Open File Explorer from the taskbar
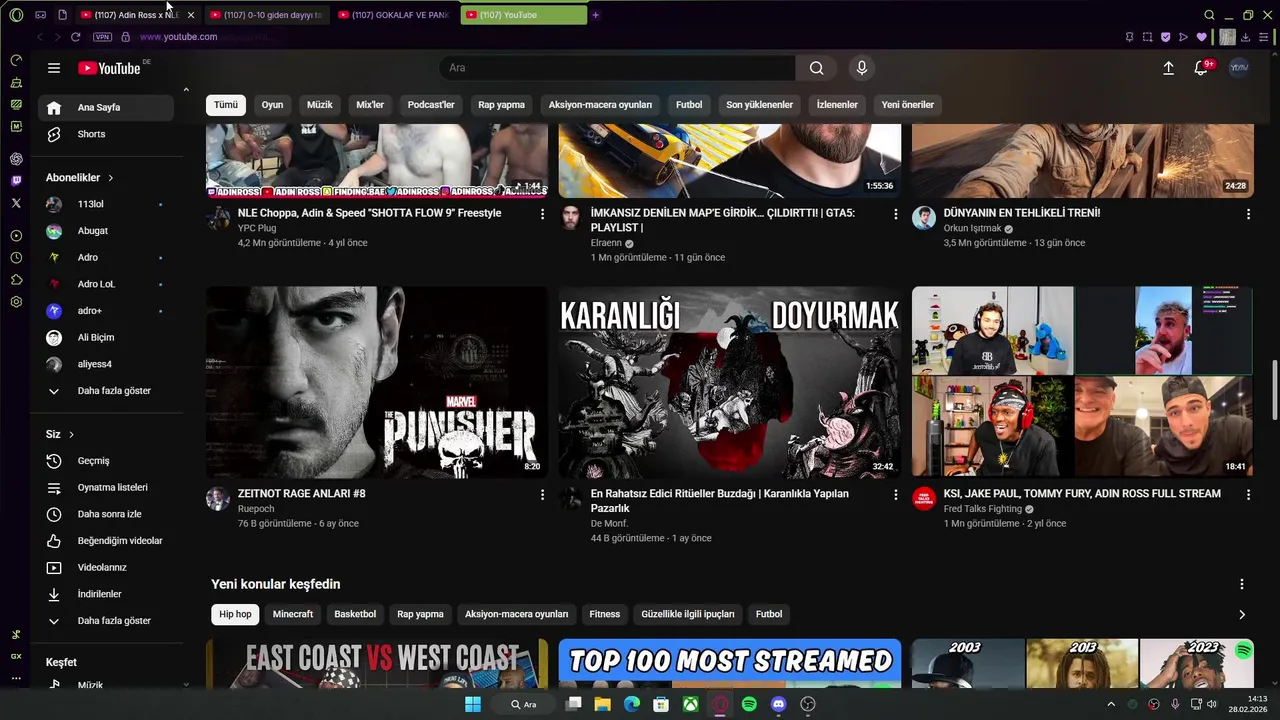 pos(602,704)
